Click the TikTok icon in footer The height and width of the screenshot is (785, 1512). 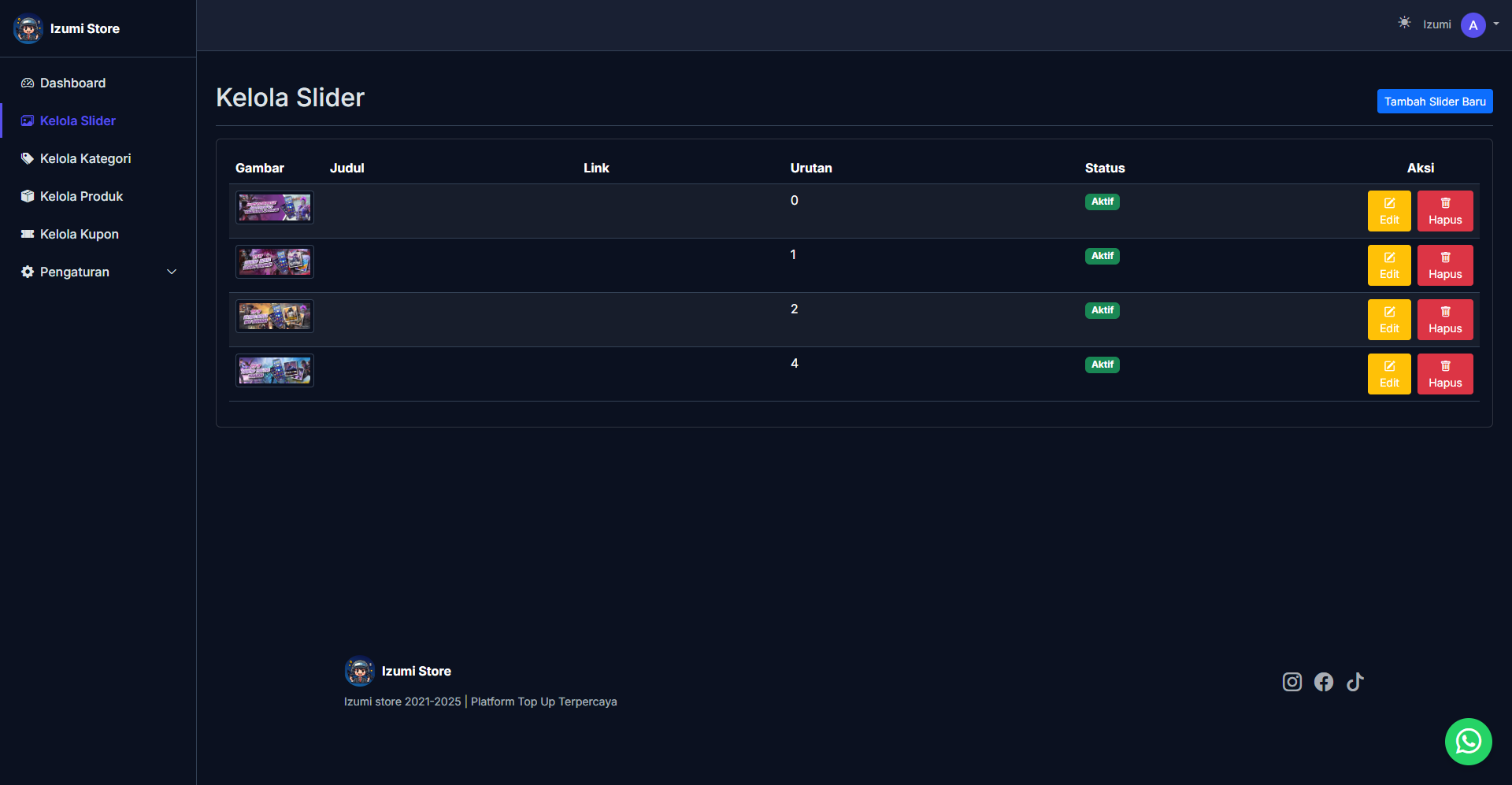coord(1354,682)
